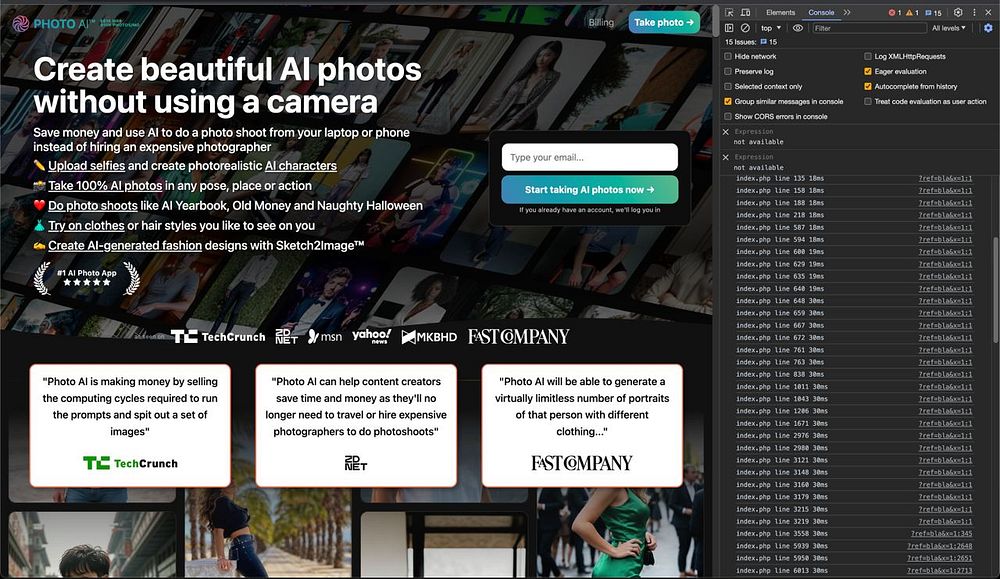The width and height of the screenshot is (1000, 579).
Task: Focus the Type your email field
Action: click(x=589, y=157)
